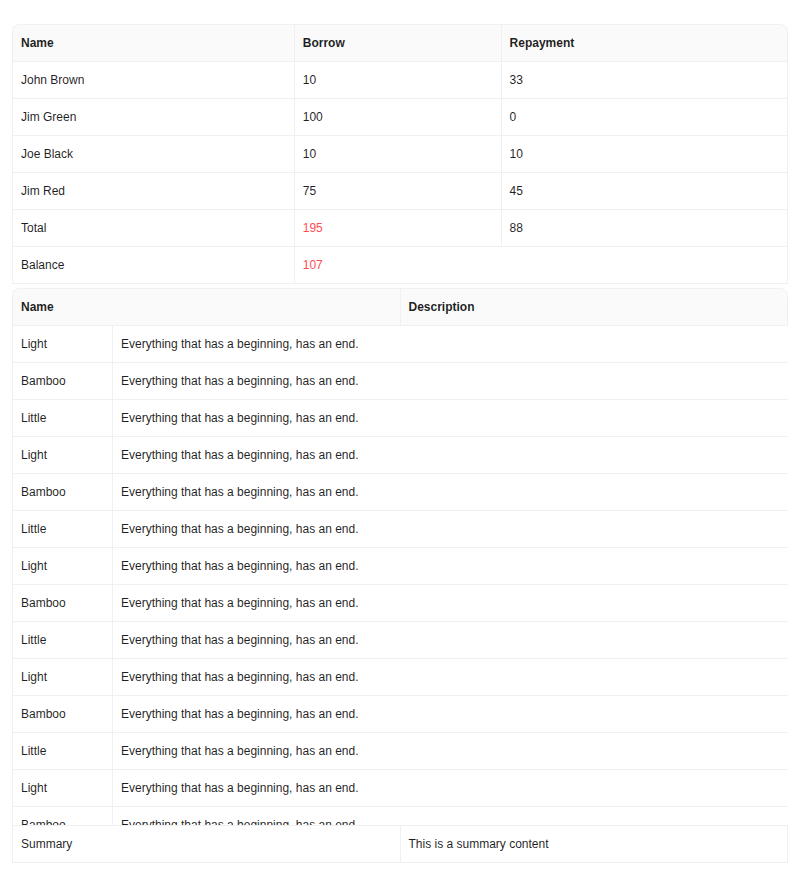Click the Balance row label
Viewport: 800px width, 887px height.
pyautogui.click(x=41, y=264)
